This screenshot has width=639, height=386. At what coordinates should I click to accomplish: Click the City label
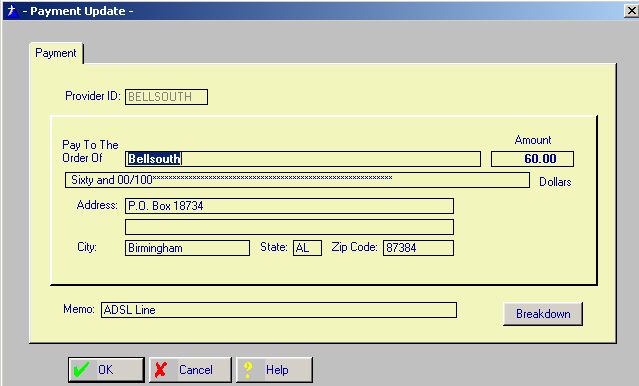87,247
